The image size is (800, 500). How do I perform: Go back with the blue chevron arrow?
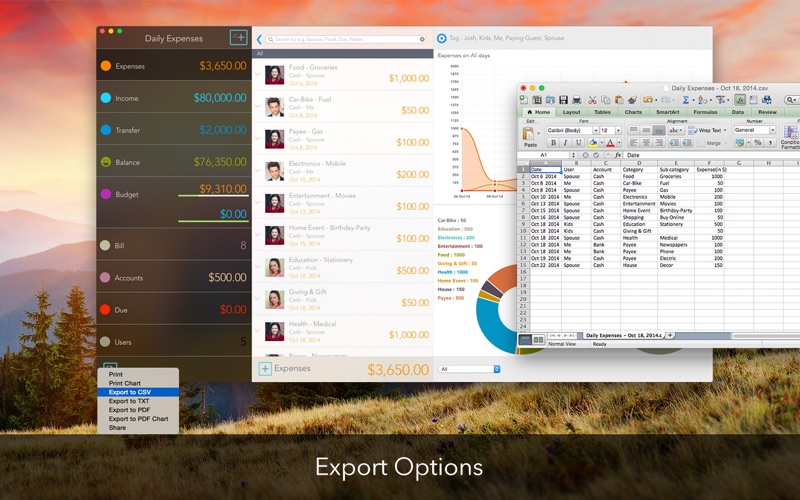click(259, 39)
